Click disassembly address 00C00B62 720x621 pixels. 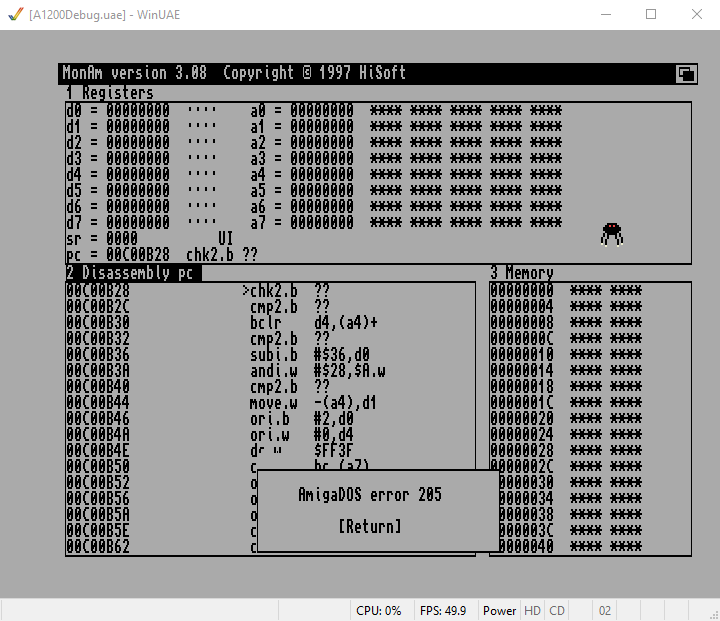(x=98, y=547)
